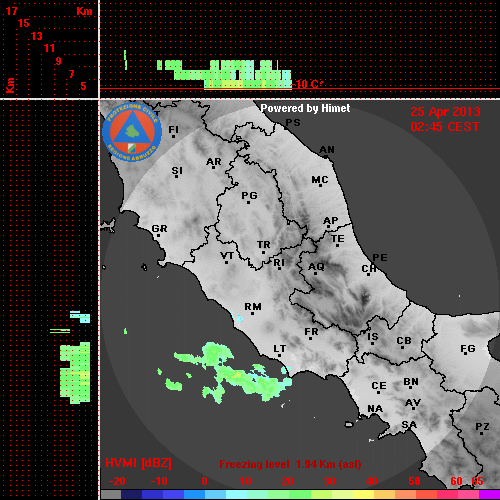Screen dimensions: 500x500
Task: Click the AV city label
Action: pos(413,403)
